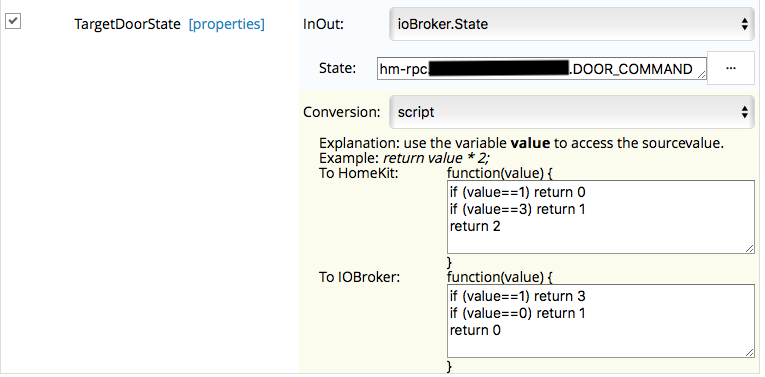Viewport: 765px width, 377px height.
Task: Click the State input field ending DOOR_COMMAND
Action: click(542, 69)
